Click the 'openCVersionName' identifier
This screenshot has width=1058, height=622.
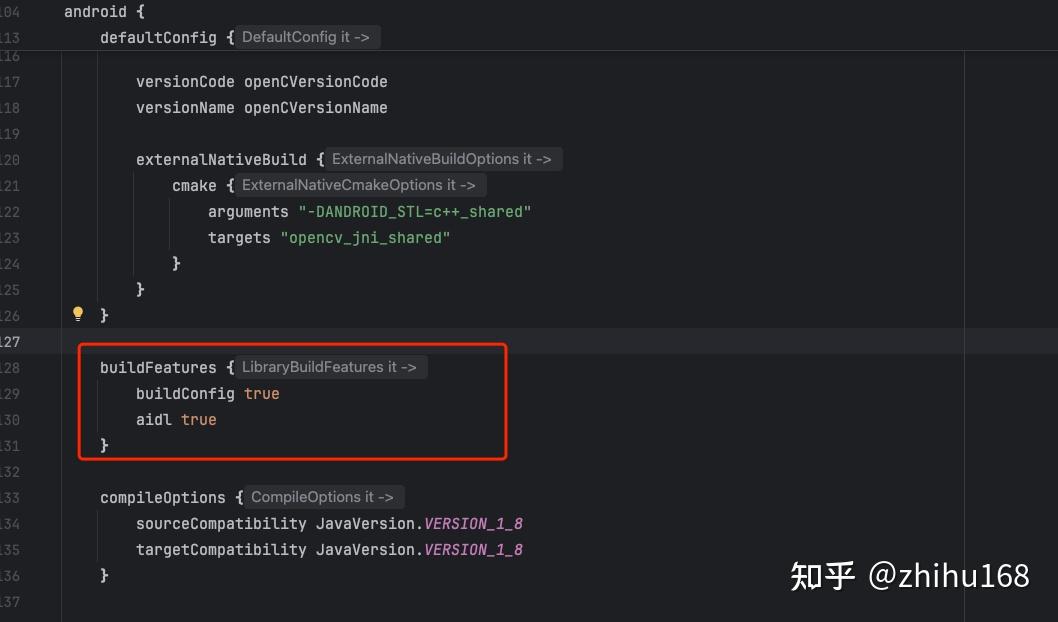click(x=316, y=108)
